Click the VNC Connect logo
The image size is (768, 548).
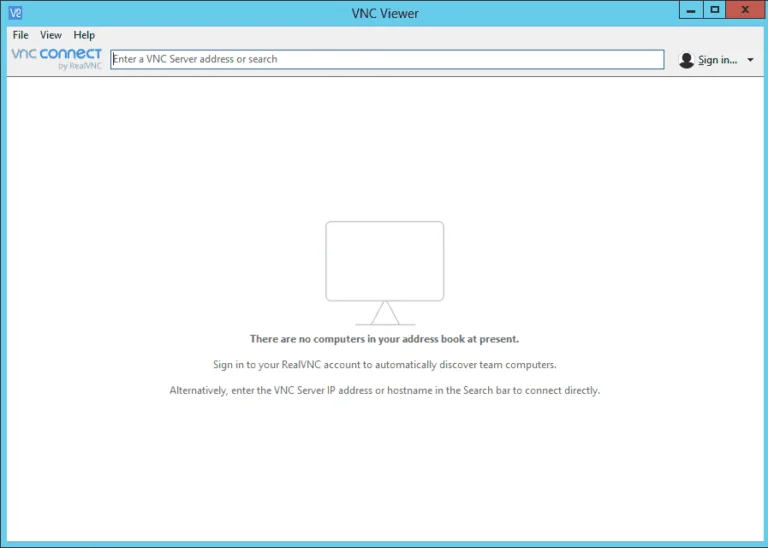pos(56,58)
